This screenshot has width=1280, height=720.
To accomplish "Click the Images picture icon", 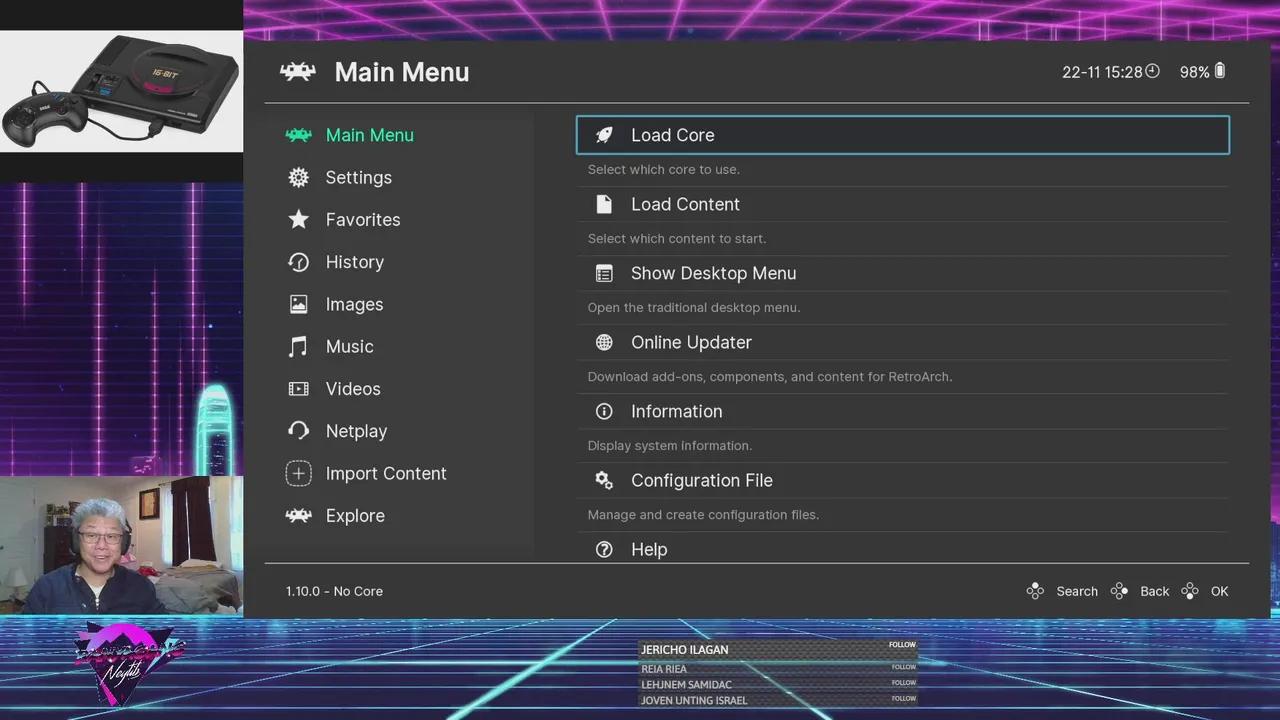I will (x=298, y=304).
